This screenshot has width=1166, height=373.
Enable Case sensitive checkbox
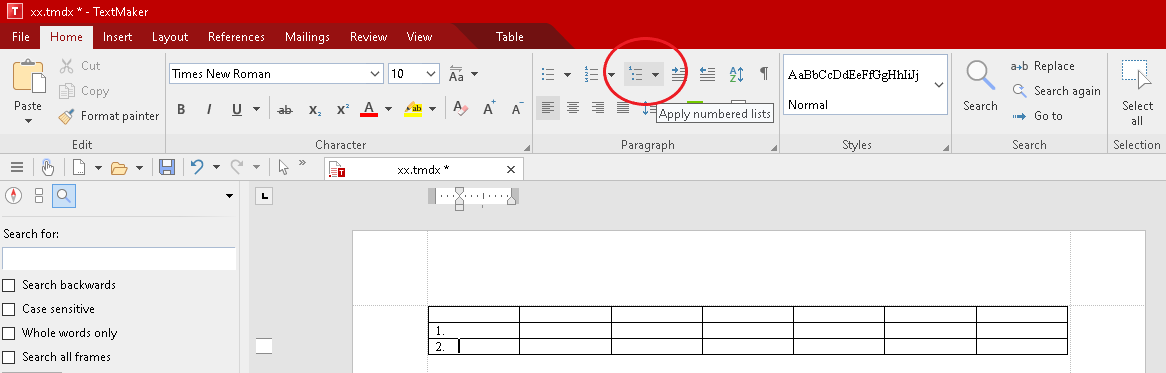tap(9, 309)
